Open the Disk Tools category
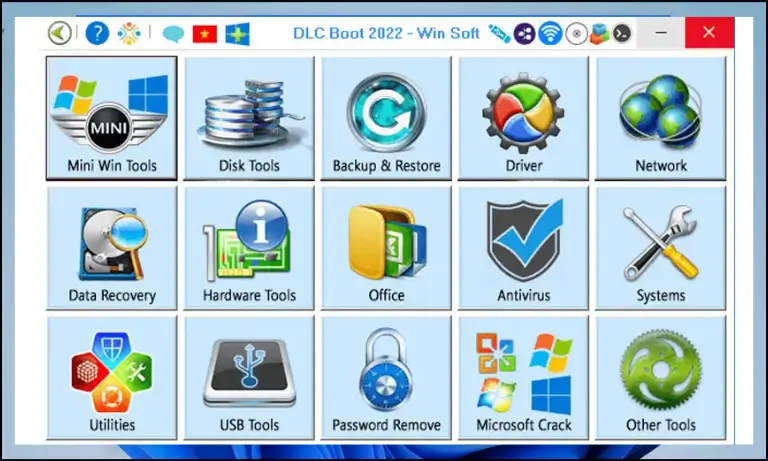This screenshot has width=768, height=461. coord(249,118)
